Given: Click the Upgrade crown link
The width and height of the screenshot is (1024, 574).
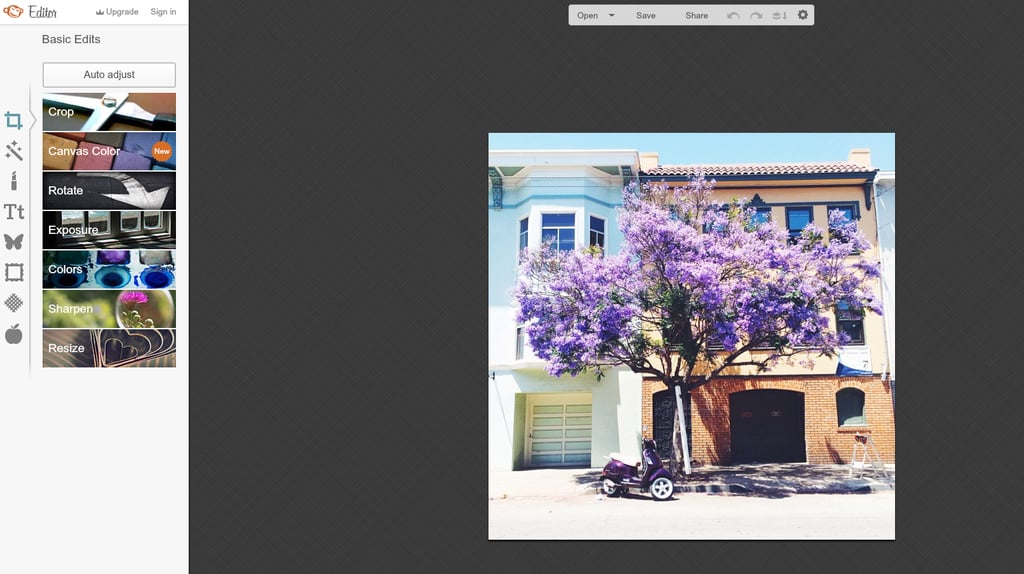Looking at the screenshot, I should point(117,12).
